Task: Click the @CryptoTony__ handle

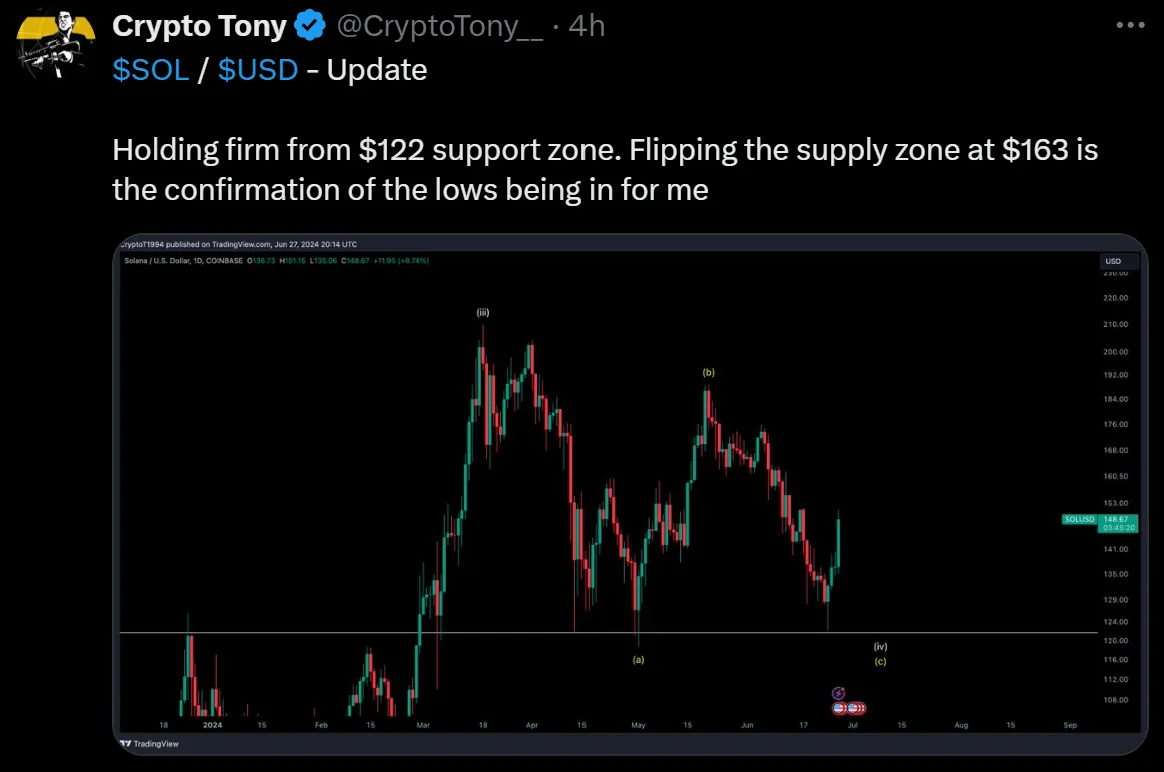Action: (x=439, y=26)
